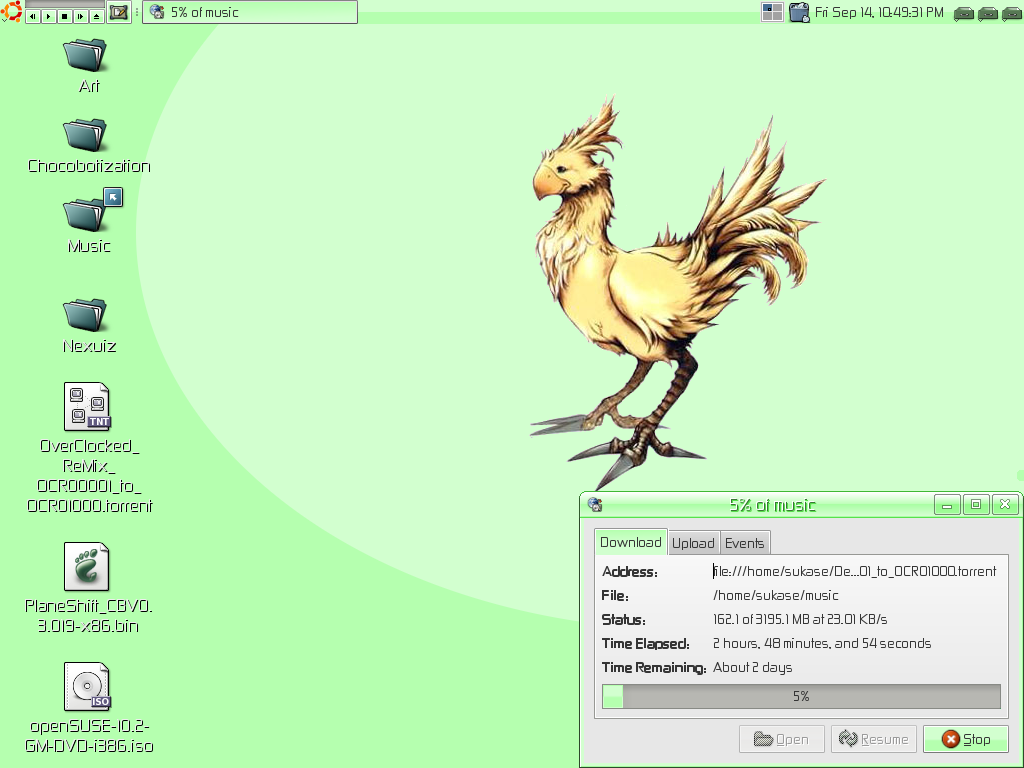Click the eject button in the panel player

[x=96, y=16]
